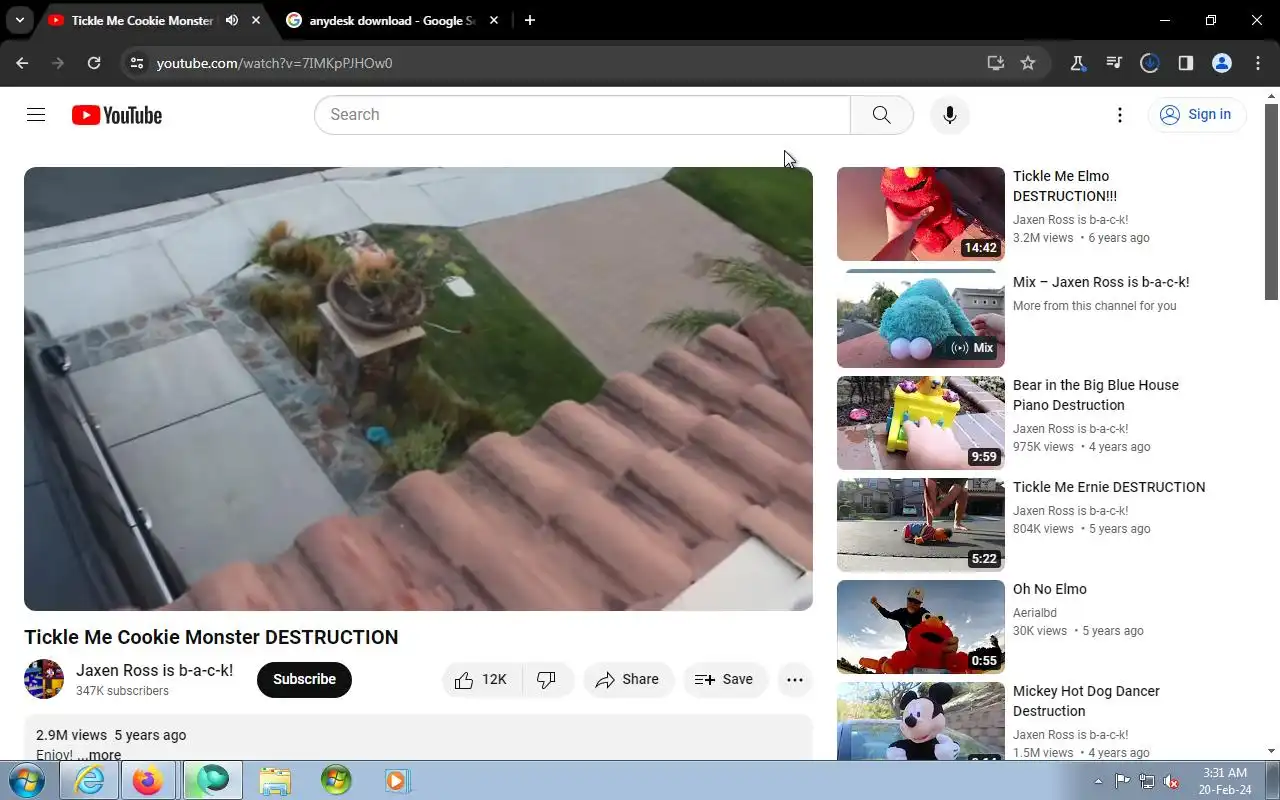Open the Oh No Elmo thumbnail
The image size is (1280, 800).
tap(921, 627)
